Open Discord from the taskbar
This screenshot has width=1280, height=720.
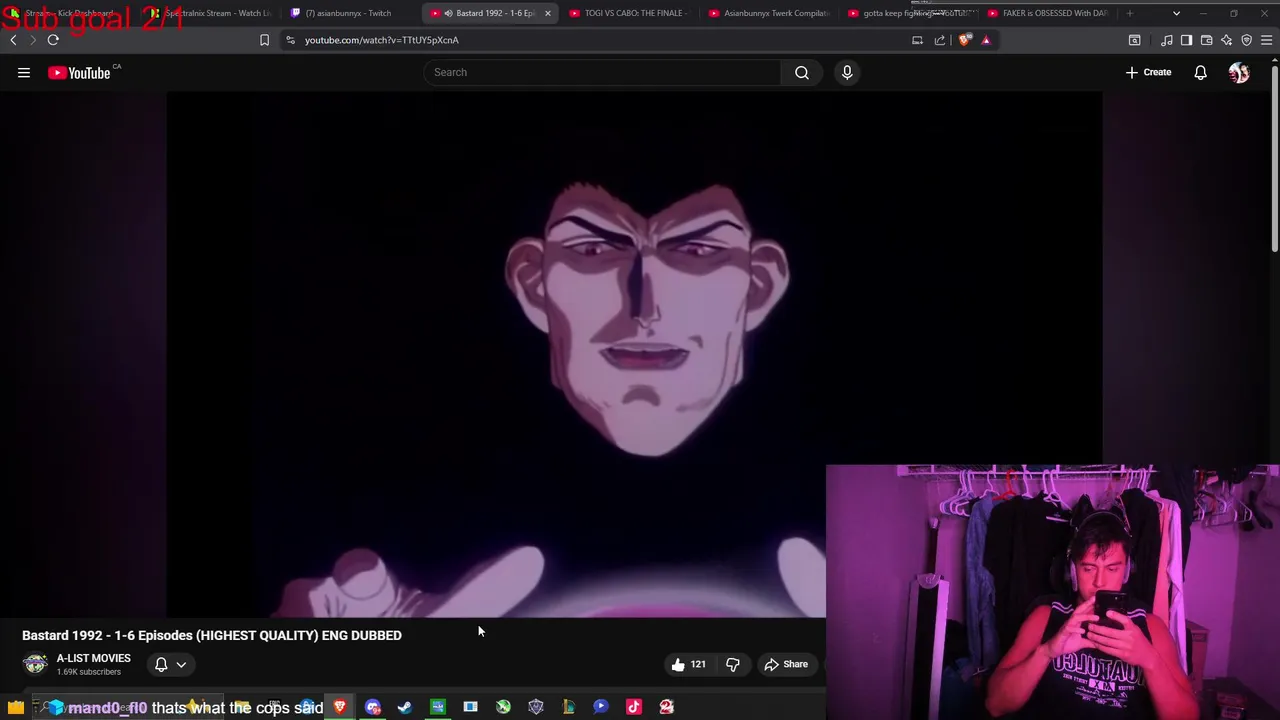(373, 707)
